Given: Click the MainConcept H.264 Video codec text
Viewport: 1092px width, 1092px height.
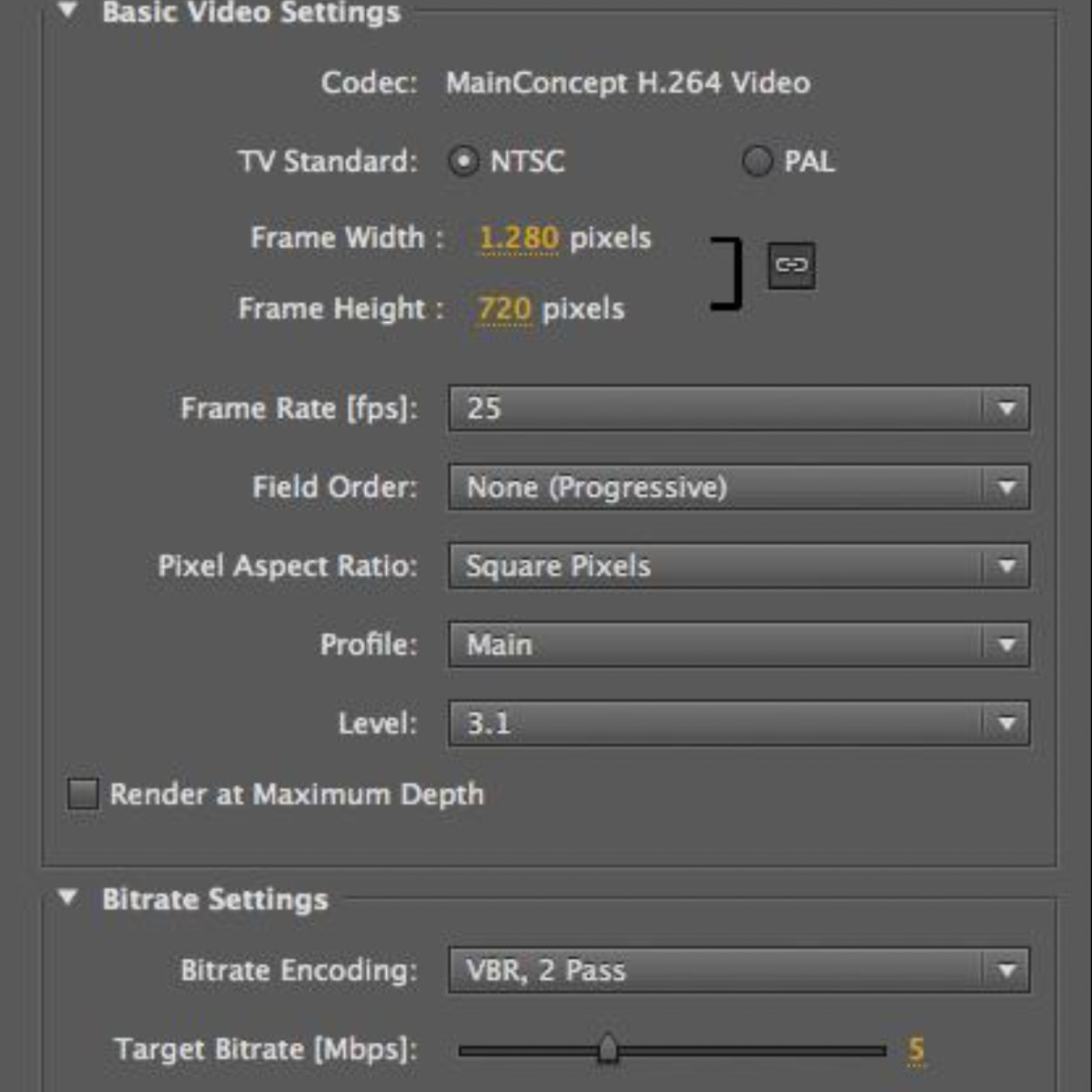Looking at the screenshot, I should (628, 83).
